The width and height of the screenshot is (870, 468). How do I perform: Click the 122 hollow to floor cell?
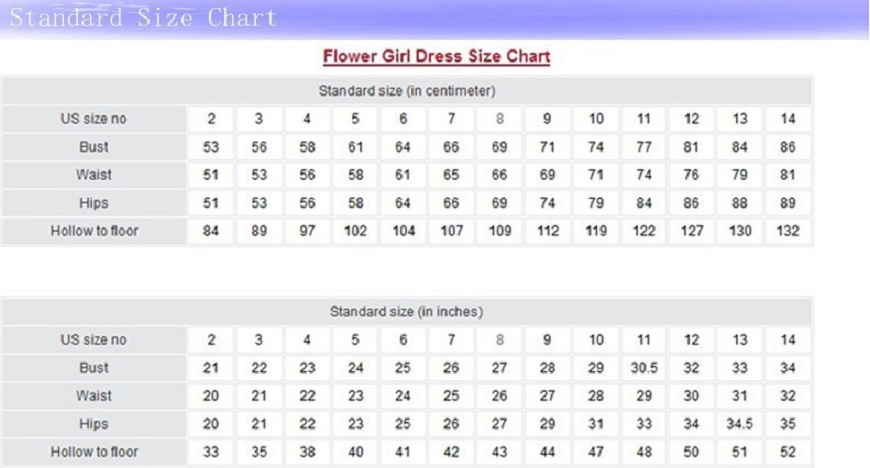click(x=644, y=232)
